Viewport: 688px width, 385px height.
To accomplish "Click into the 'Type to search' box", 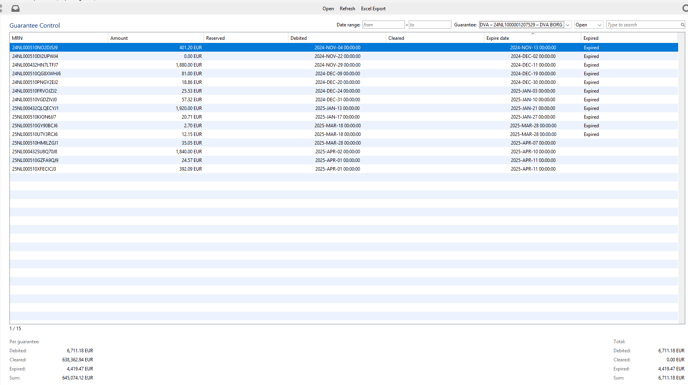I will click(643, 25).
